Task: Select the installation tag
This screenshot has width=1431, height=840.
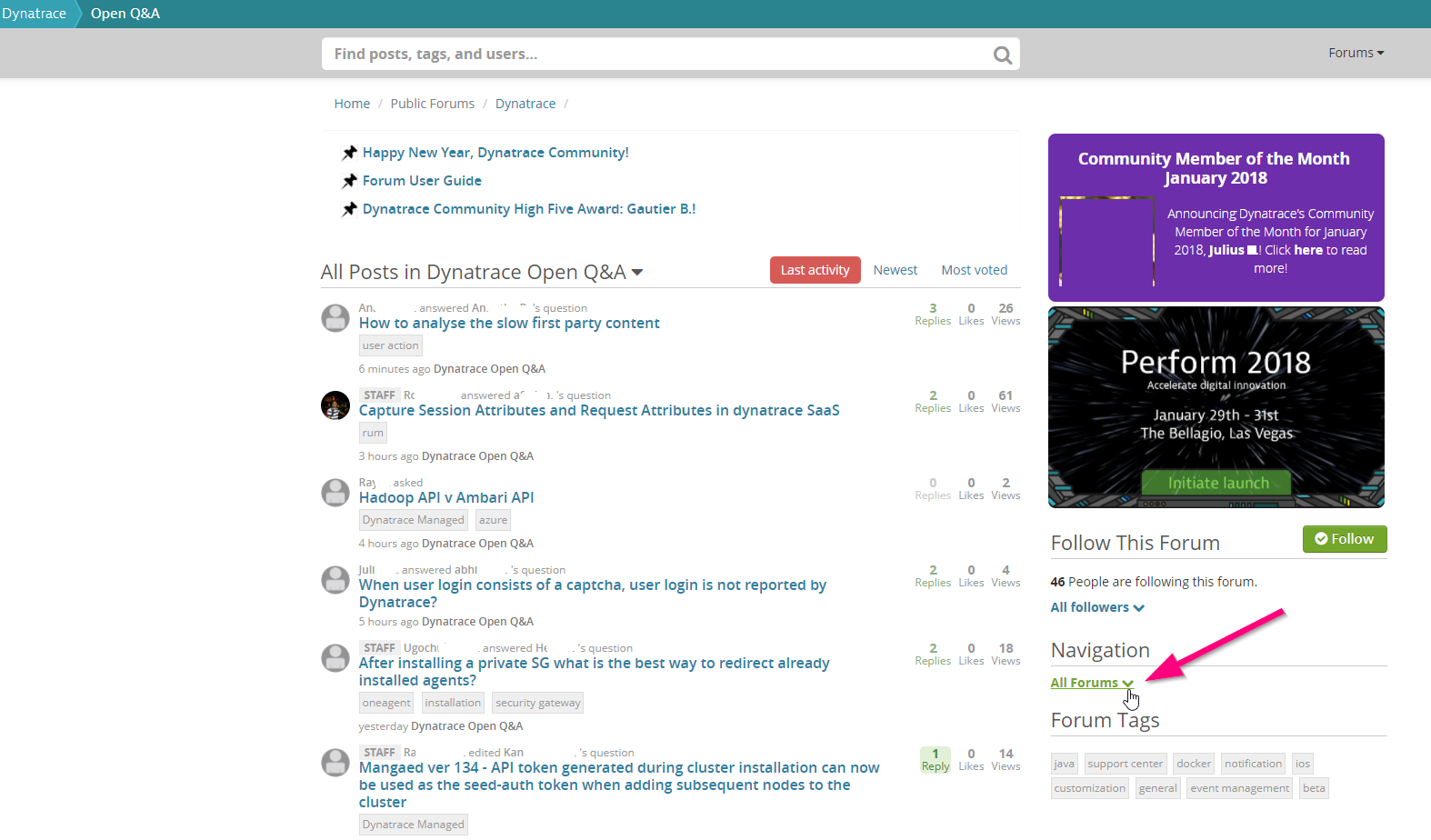Action: [x=453, y=703]
